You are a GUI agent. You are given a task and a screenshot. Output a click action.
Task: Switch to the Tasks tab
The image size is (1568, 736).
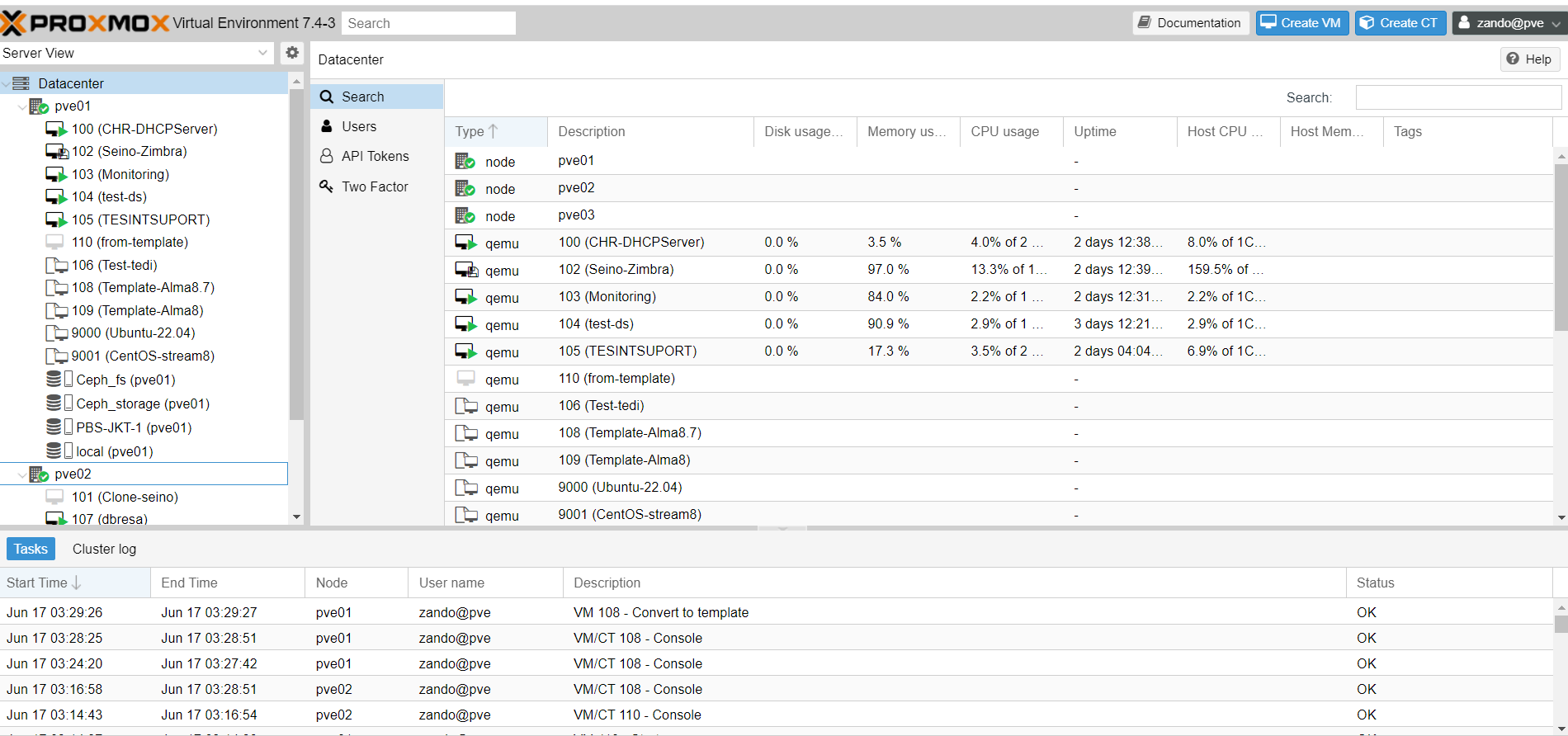(x=31, y=549)
